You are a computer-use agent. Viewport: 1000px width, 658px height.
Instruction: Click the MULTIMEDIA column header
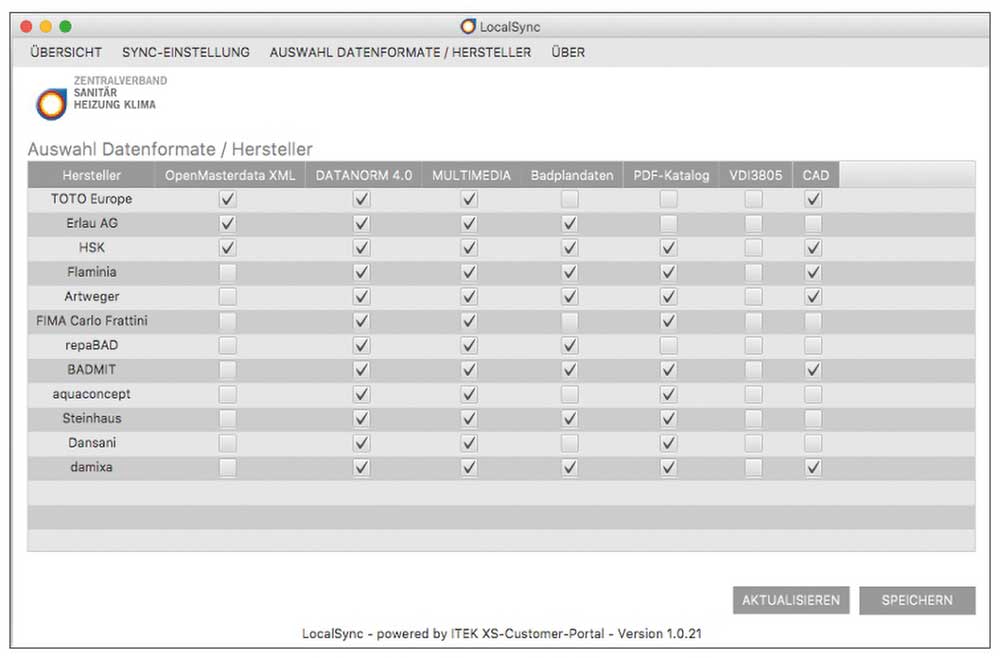[x=471, y=175]
